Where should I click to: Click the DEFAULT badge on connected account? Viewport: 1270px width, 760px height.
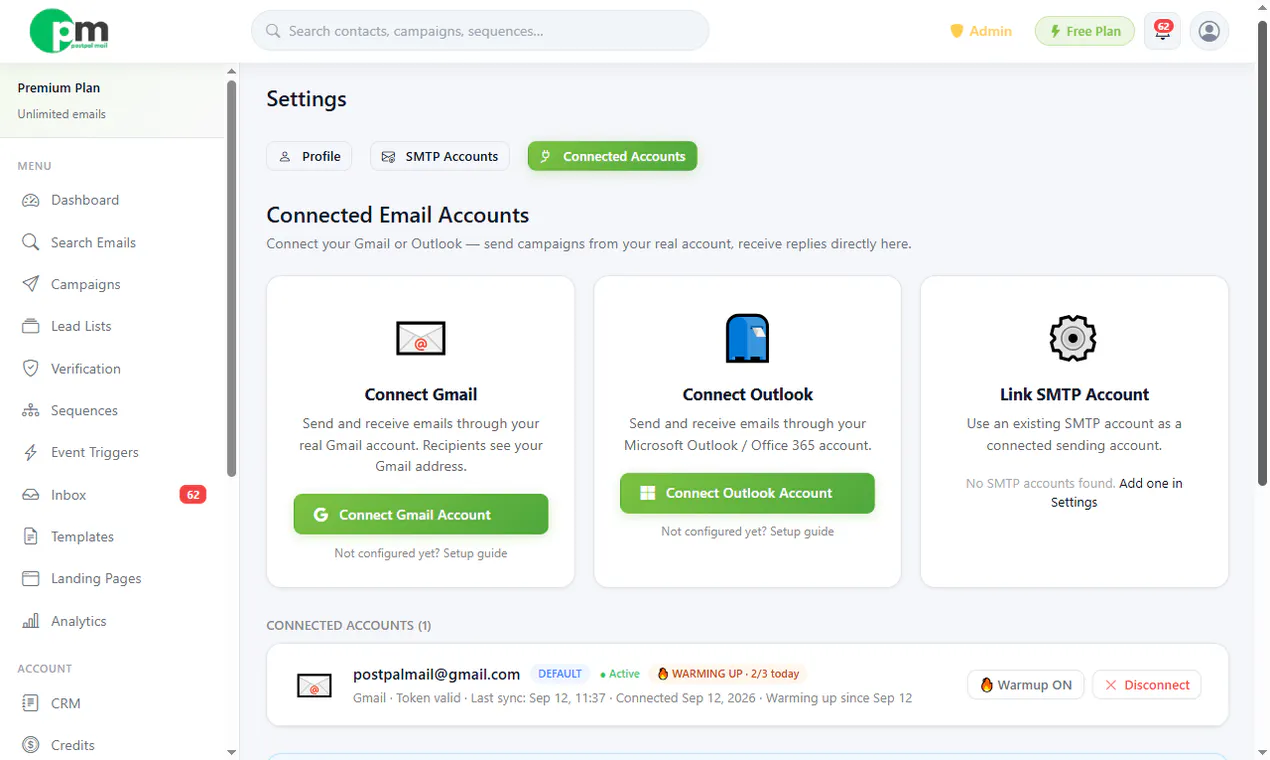pos(559,674)
